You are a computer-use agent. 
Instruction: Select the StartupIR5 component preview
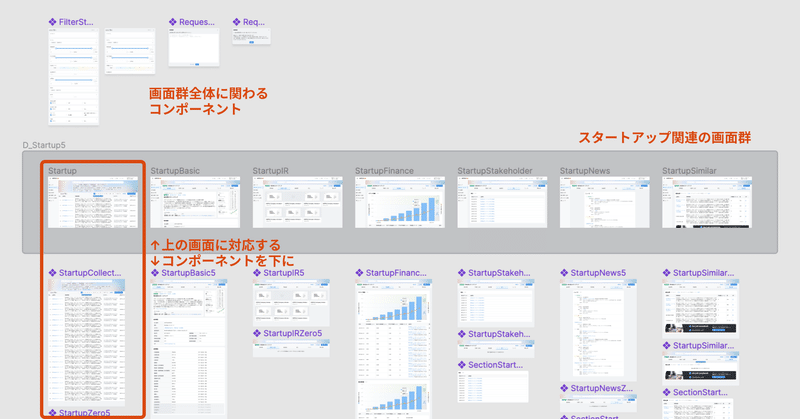[291, 303]
